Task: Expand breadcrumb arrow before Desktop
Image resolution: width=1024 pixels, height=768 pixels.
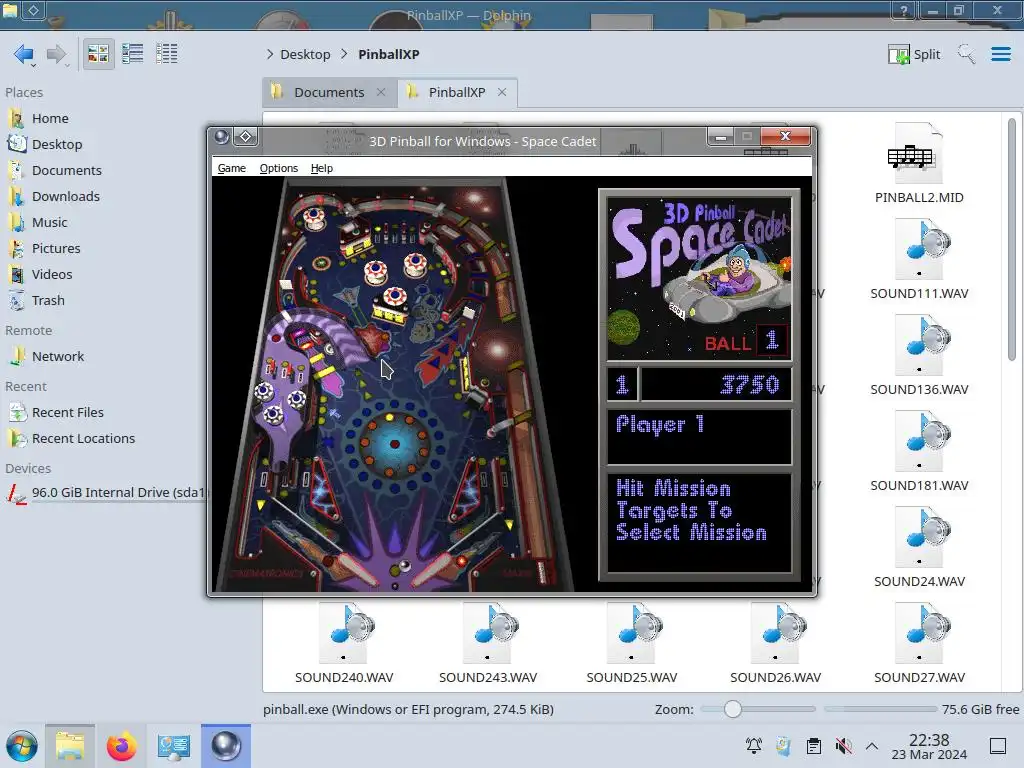Action: click(x=270, y=54)
